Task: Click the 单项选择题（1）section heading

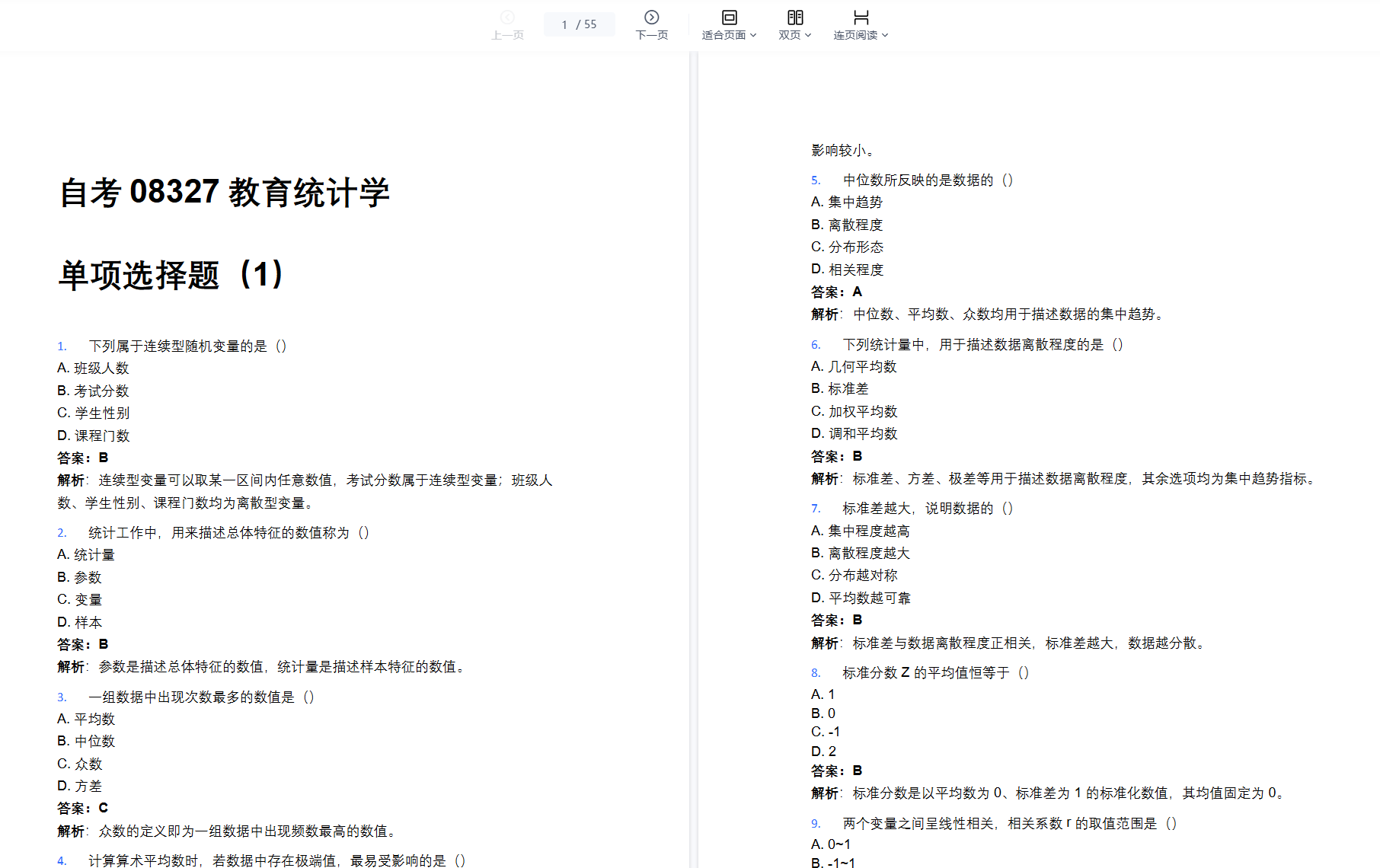Action: (x=170, y=276)
